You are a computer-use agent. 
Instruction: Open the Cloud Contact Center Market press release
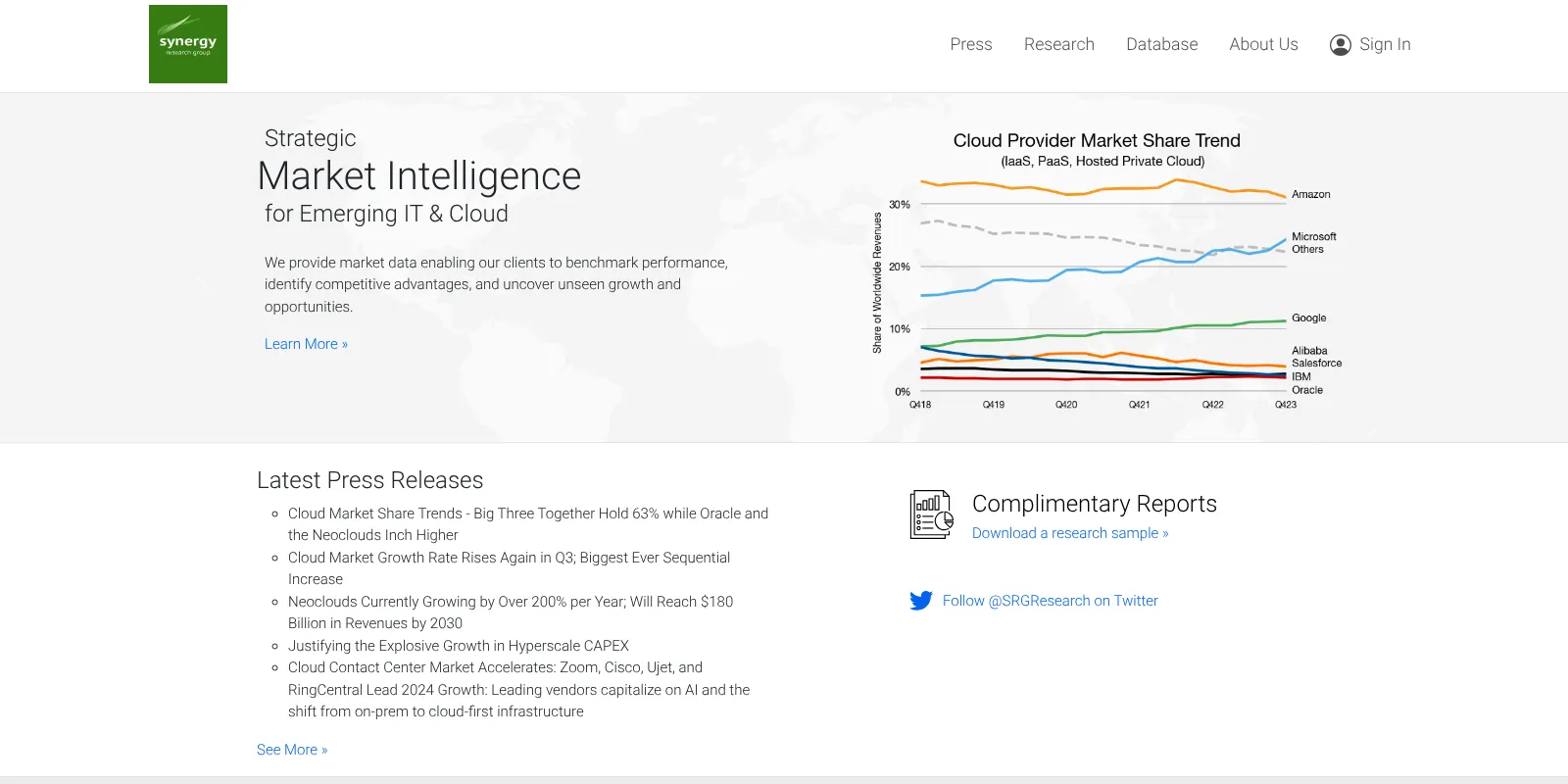519,690
